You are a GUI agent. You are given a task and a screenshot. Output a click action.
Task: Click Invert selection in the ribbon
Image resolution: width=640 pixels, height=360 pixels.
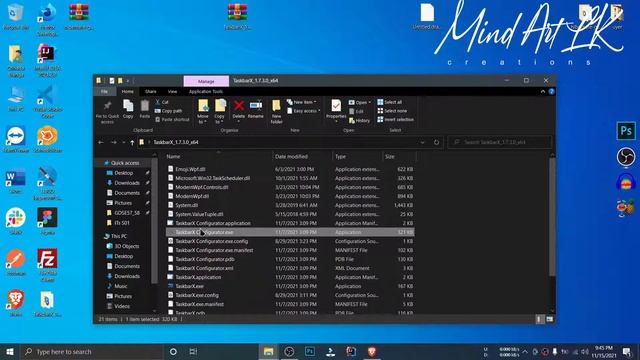coord(396,120)
